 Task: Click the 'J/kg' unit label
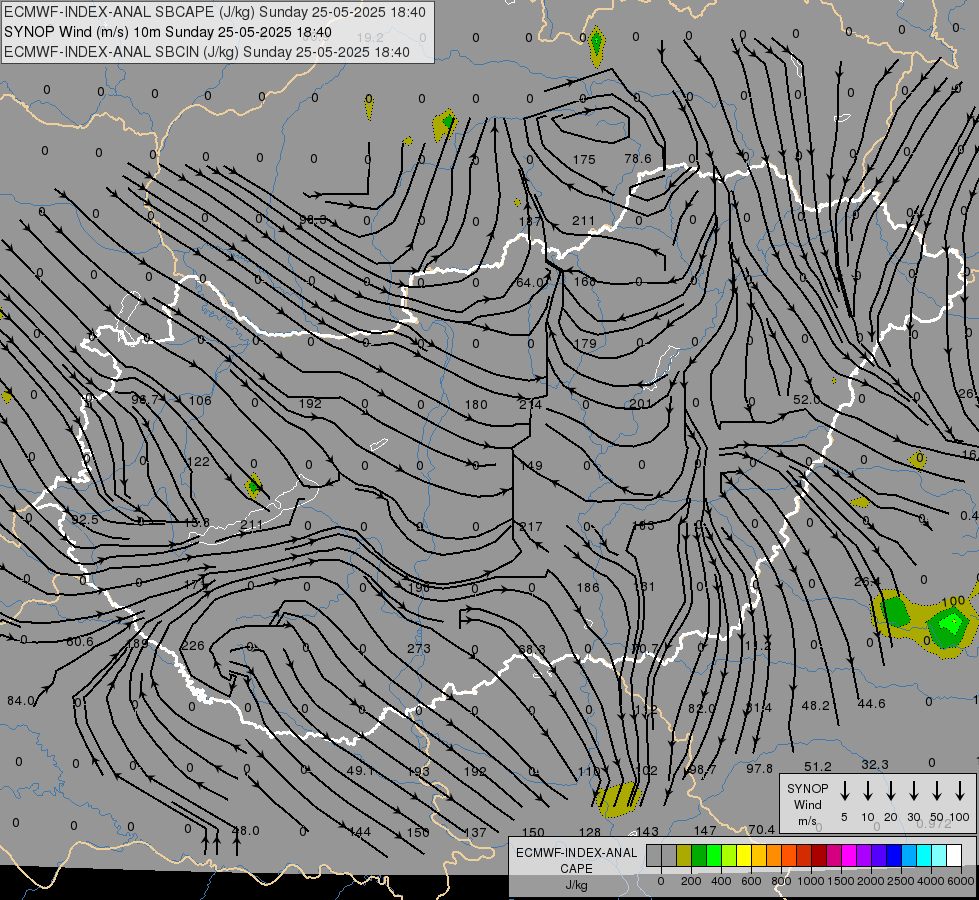click(576, 885)
